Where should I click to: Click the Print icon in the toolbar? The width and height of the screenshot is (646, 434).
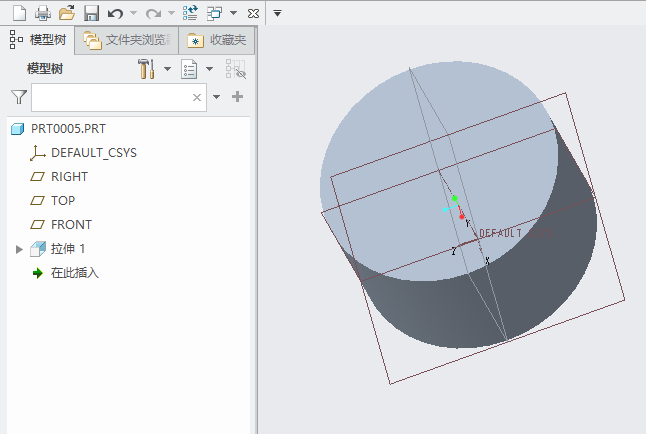tap(42, 13)
